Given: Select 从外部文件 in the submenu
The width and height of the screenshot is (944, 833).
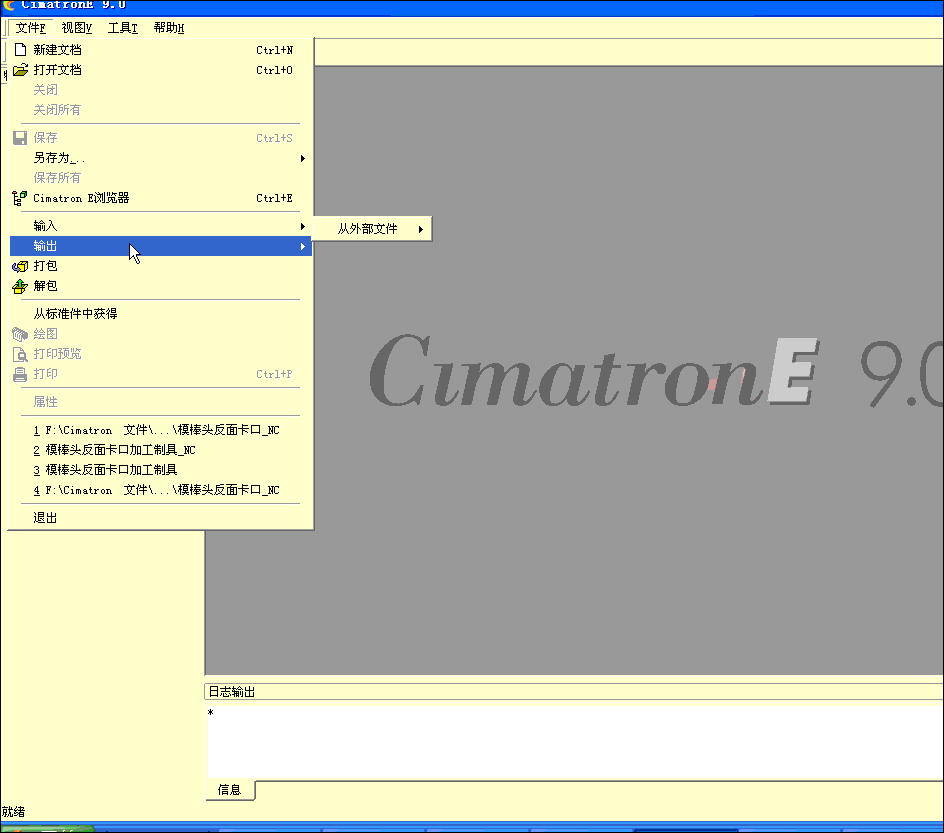Looking at the screenshot, I should (373, 229).
